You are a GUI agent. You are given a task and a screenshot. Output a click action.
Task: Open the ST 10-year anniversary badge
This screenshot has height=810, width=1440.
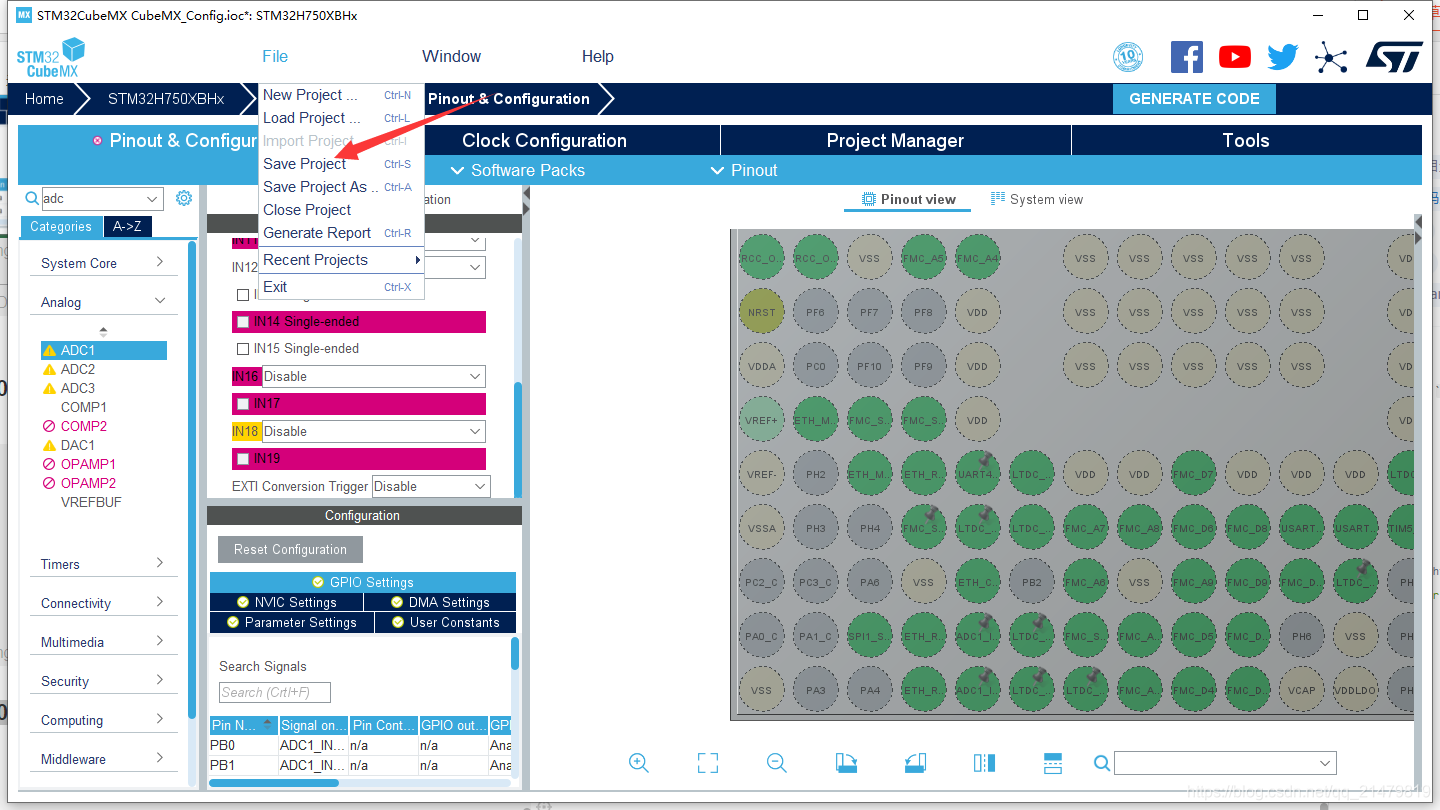pyautogui.click(x=1128, y=57)
